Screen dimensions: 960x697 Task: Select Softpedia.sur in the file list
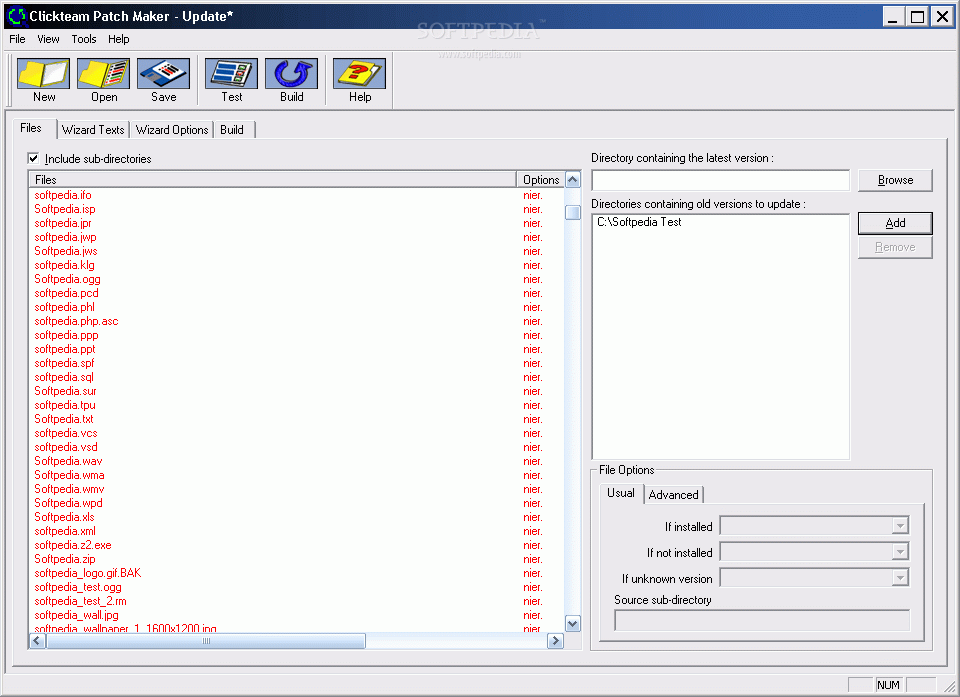(x=66, y=391)
